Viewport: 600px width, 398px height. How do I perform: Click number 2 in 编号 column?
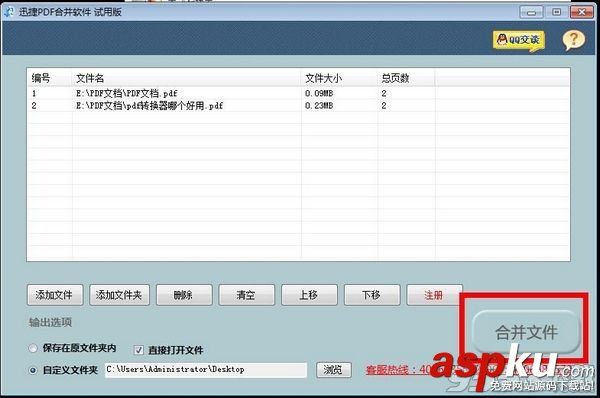[x=34, y=106]
